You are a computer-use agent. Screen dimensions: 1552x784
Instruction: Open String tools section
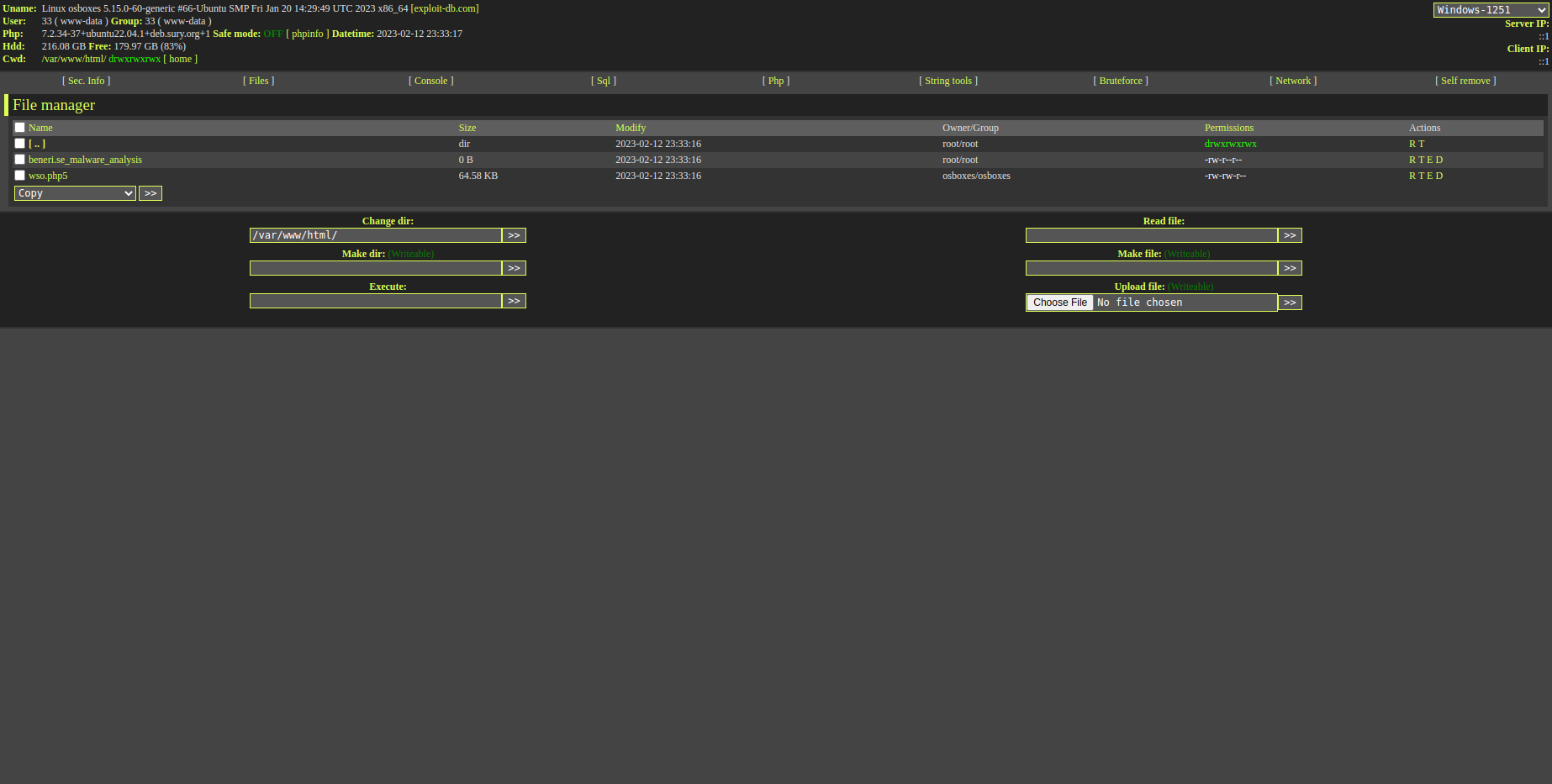pyautogui.click(x=948, y=81)
